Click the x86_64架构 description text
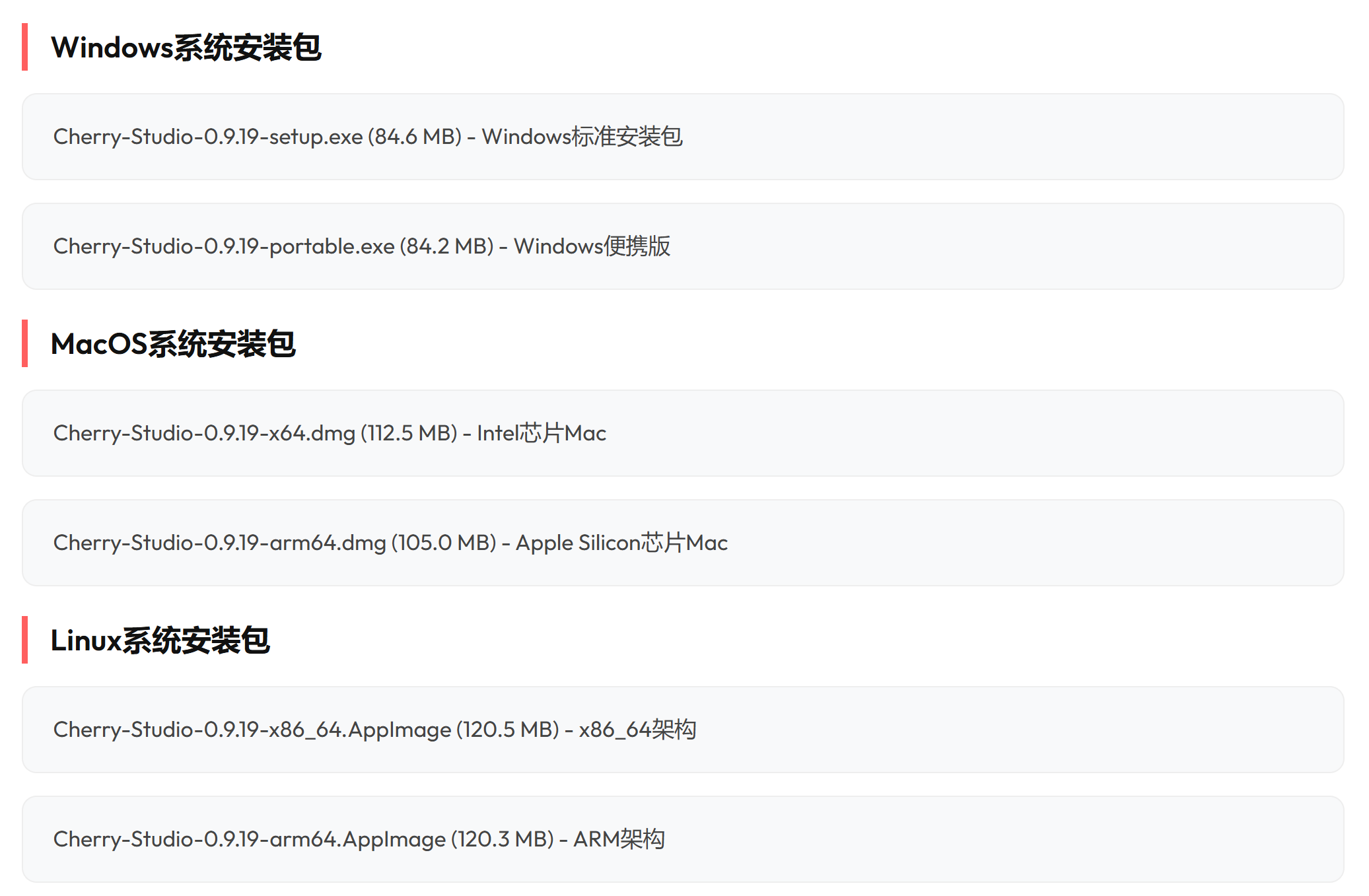This screenshot has height=896, width=1369. point(637,730)
